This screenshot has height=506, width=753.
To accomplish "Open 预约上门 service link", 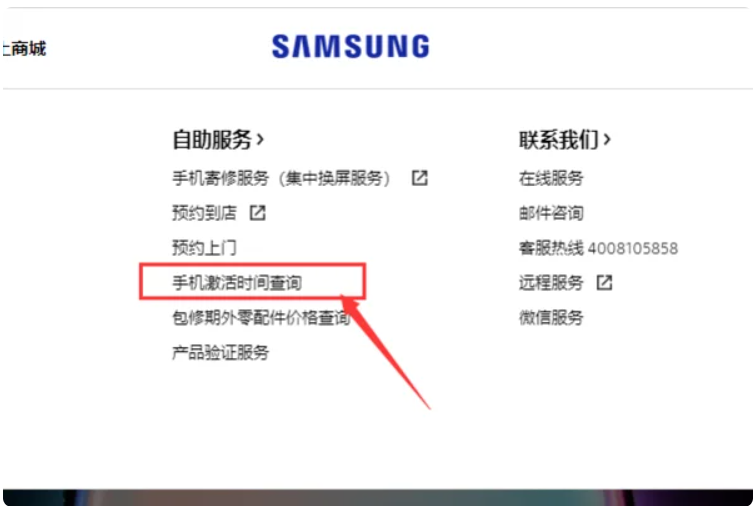I will [x=205, y=248].
